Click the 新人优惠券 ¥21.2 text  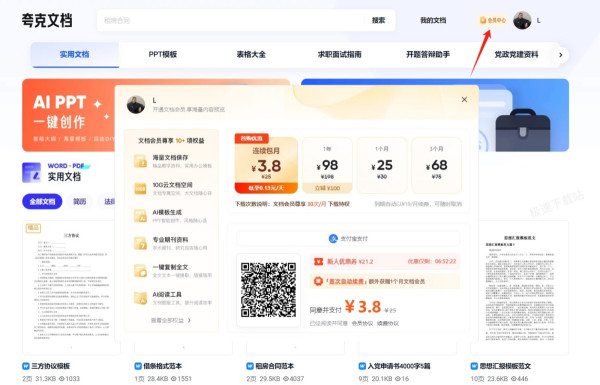pyautogui.click(x=350, y=261)
